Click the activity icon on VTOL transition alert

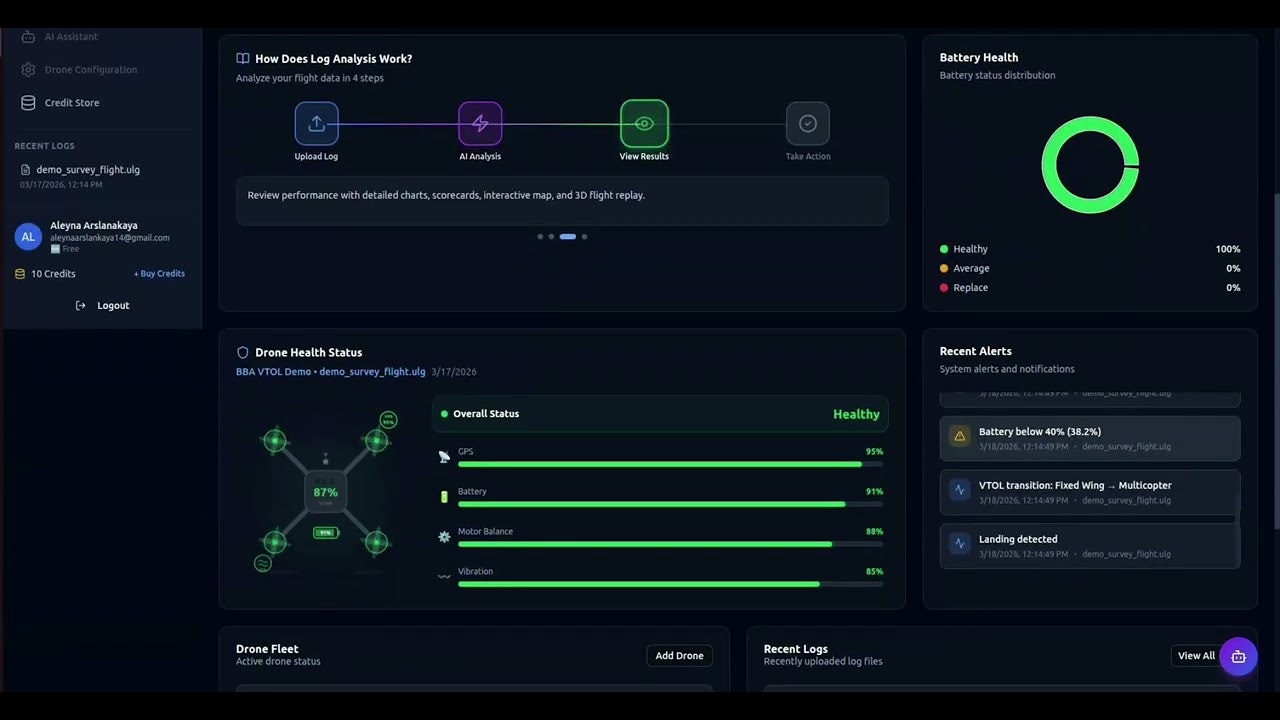(x=960, y=490)
